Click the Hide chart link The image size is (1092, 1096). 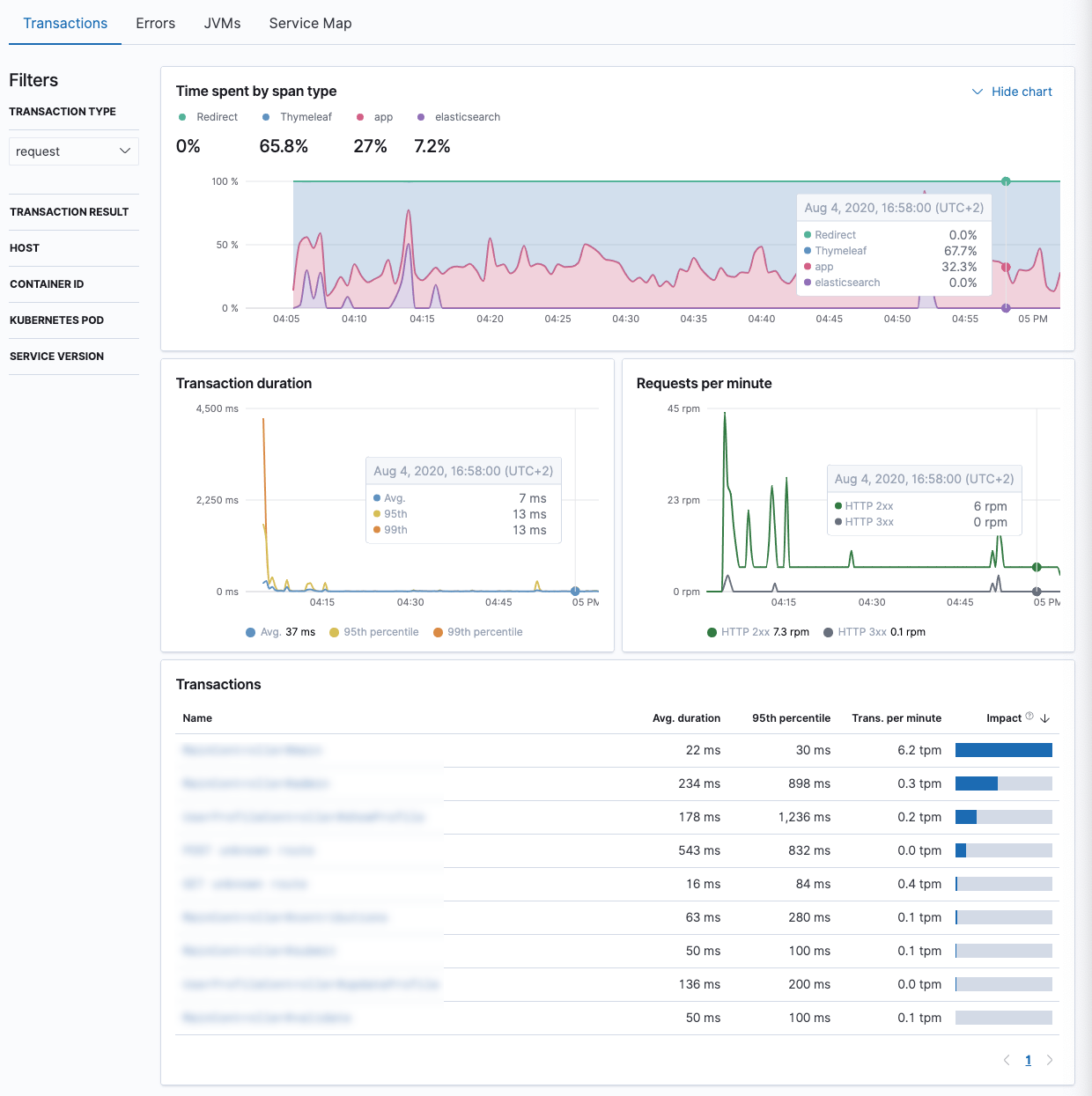click(1021, 92)
